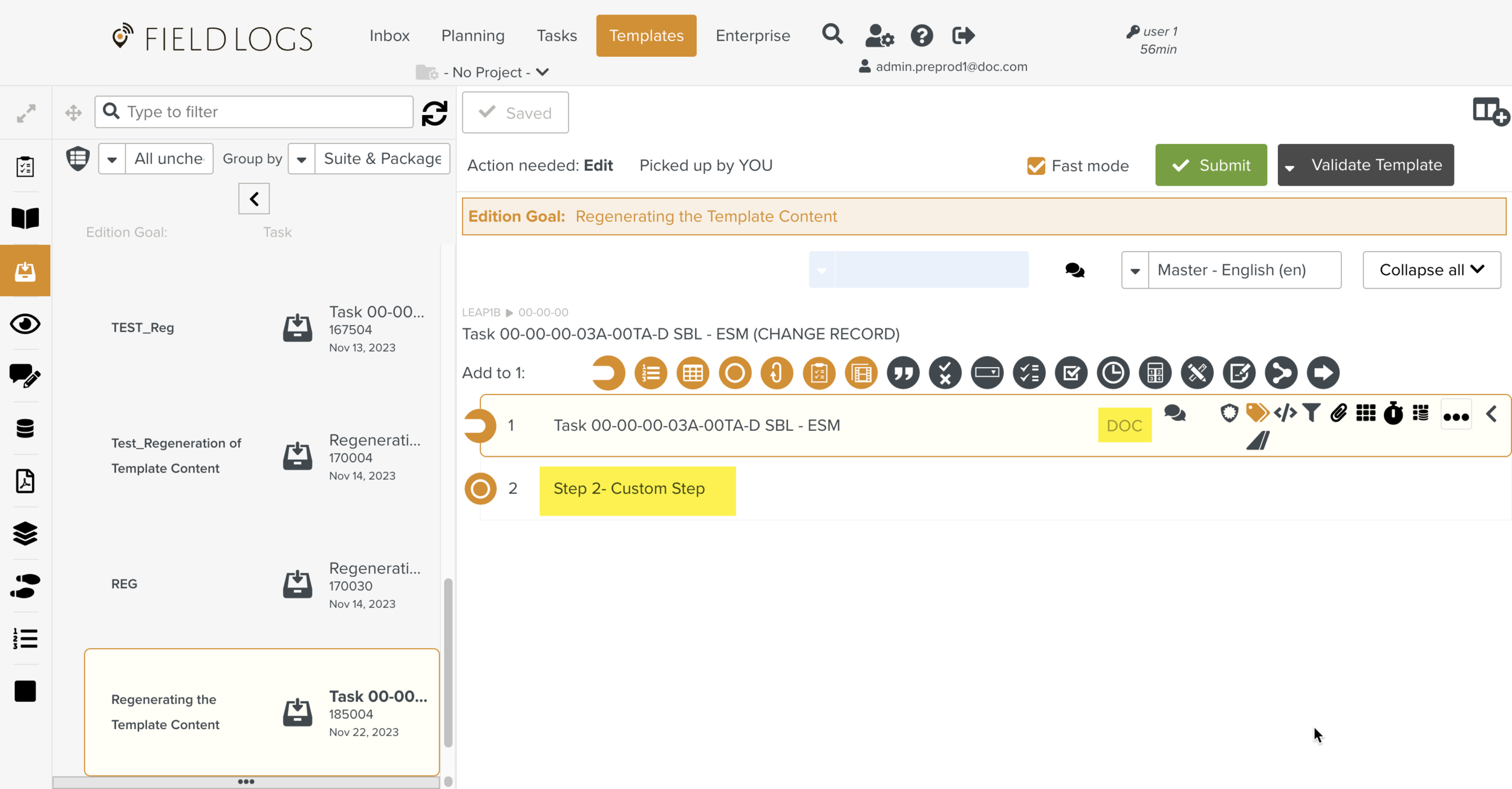Click the Type to filter input field
1512x789 pixels.
[x=254, y=112]
